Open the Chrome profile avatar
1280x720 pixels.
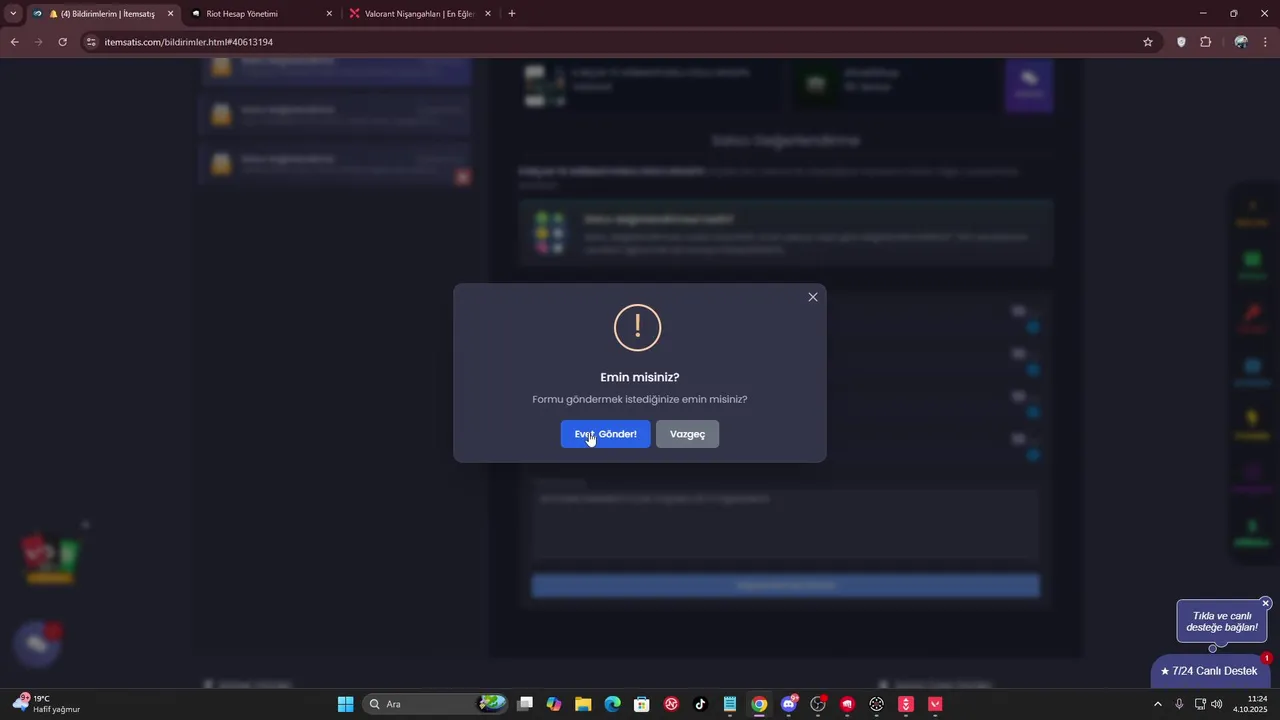point(1241,42)
